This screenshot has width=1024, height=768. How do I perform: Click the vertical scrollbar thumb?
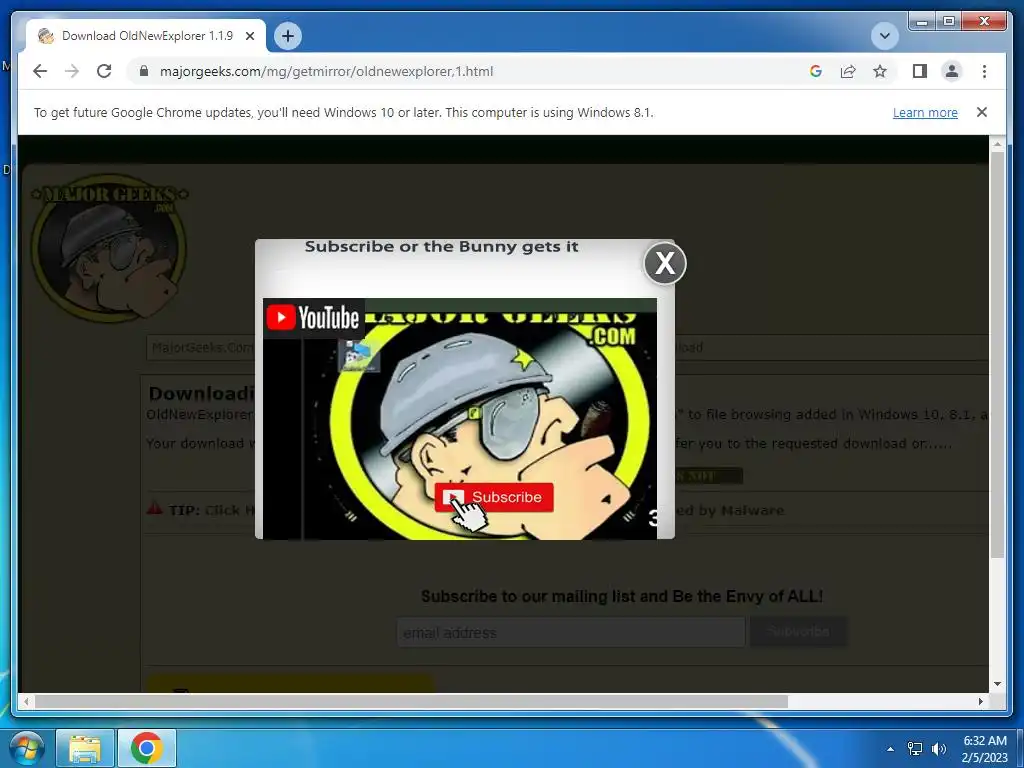[x=997, y=354]
